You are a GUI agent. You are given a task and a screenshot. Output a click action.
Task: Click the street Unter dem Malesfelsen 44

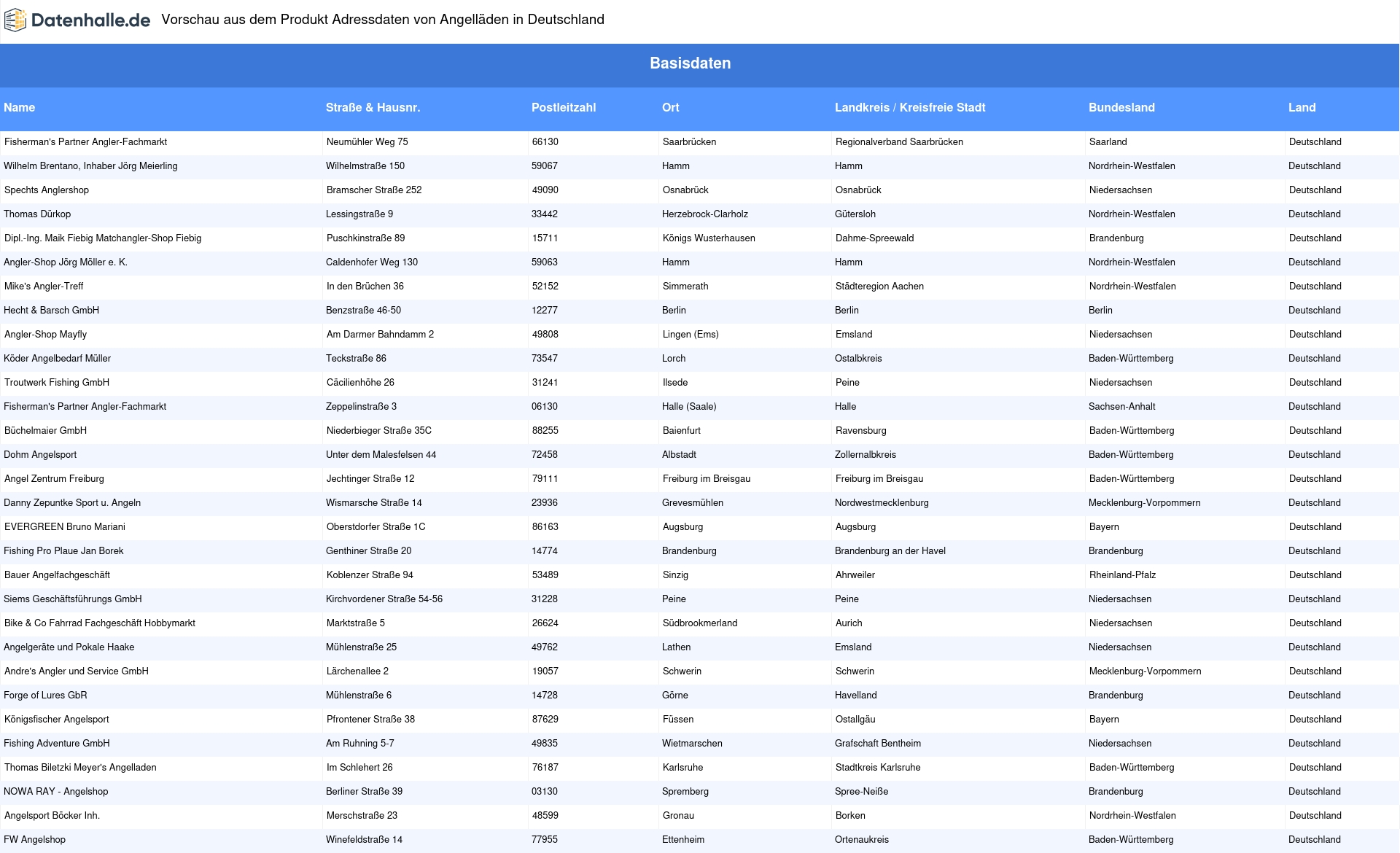click(x=381, y=455)
